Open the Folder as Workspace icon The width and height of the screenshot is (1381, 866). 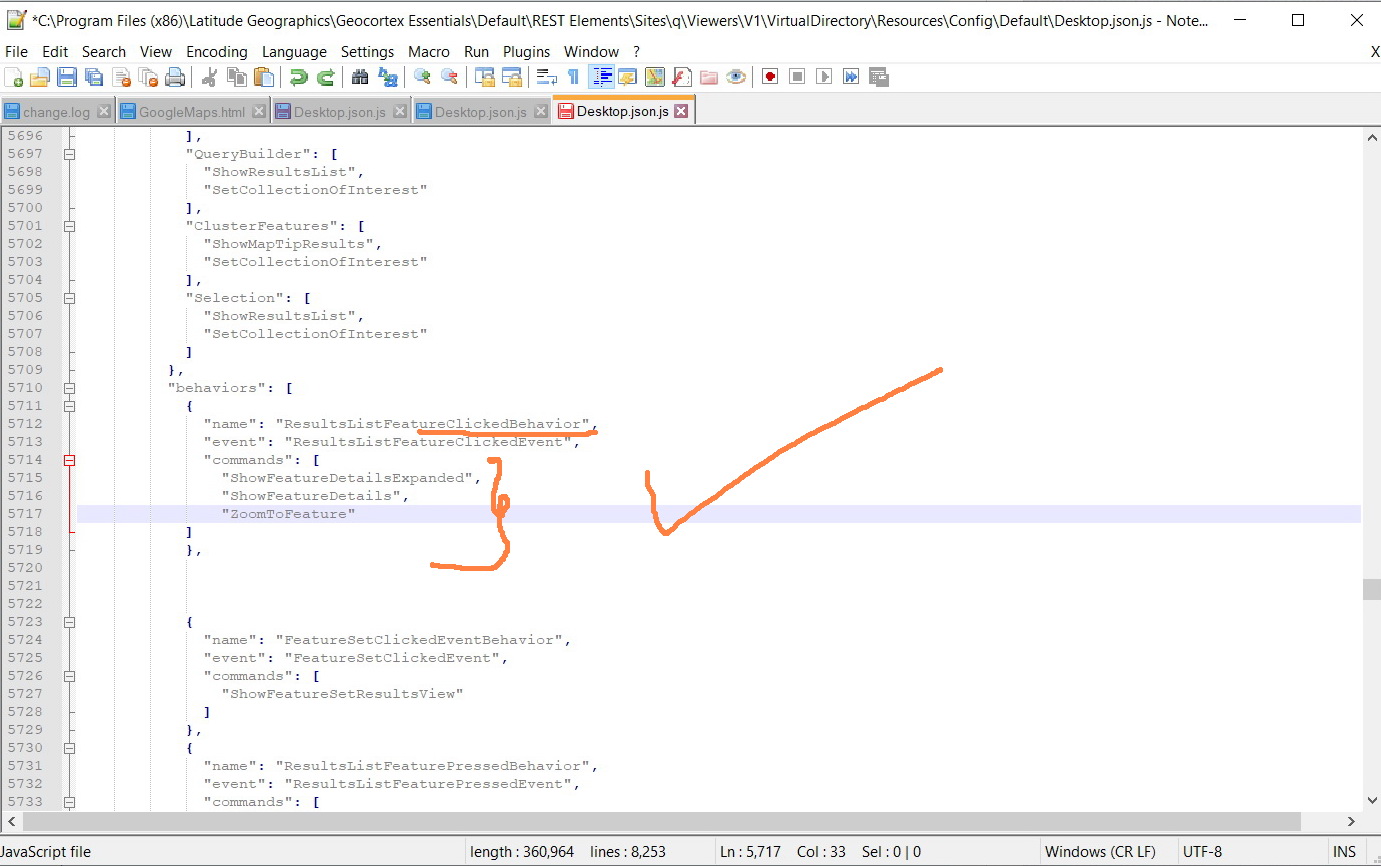pos(709,77)
